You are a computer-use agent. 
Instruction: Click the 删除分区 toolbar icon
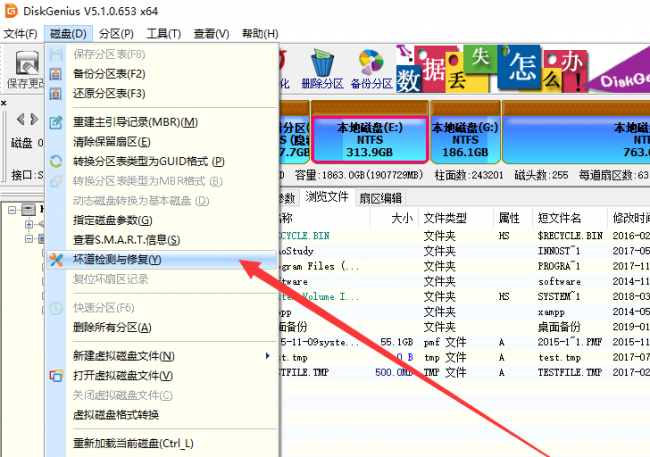point(322,69)
